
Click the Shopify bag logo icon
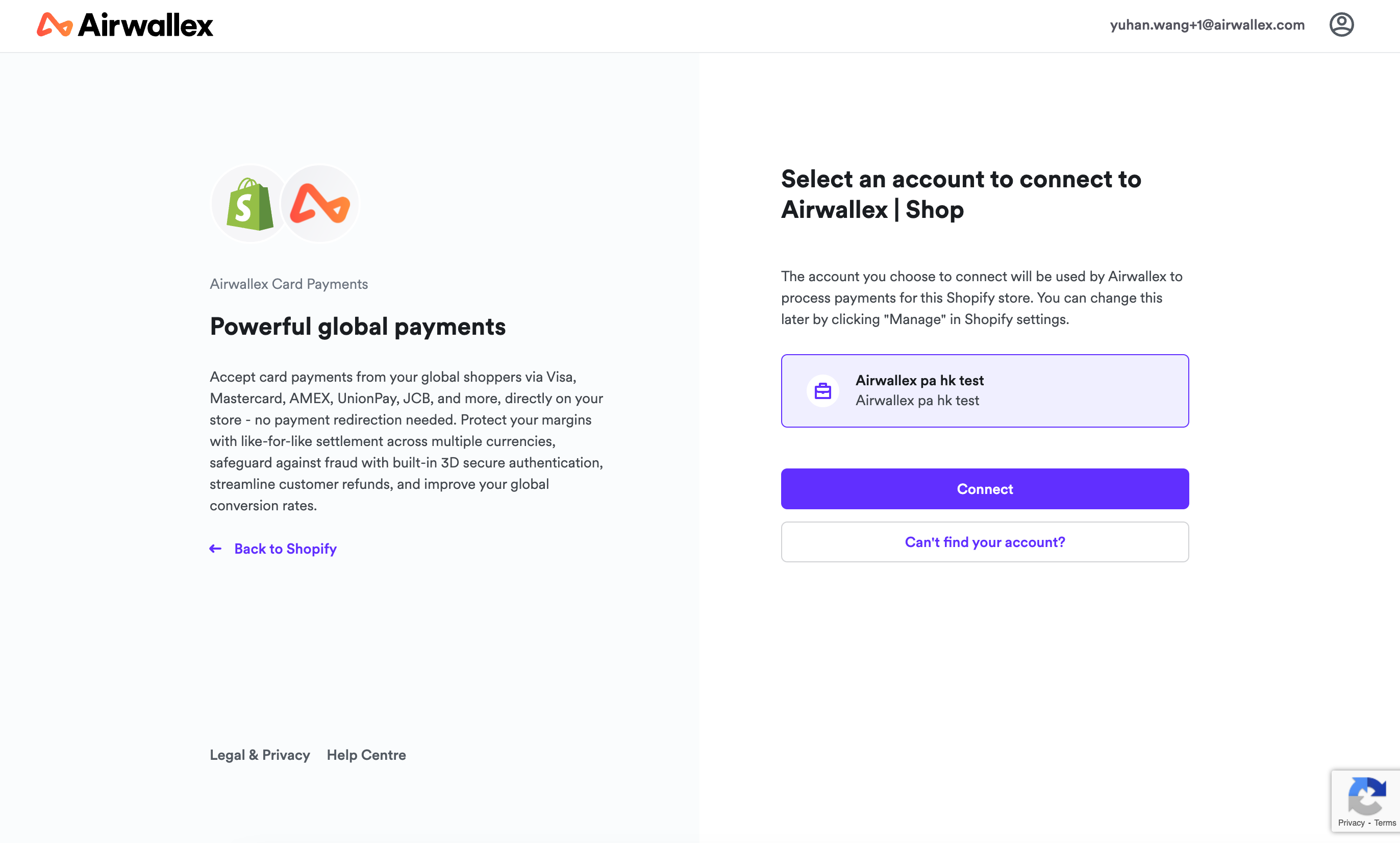[249, 203]
